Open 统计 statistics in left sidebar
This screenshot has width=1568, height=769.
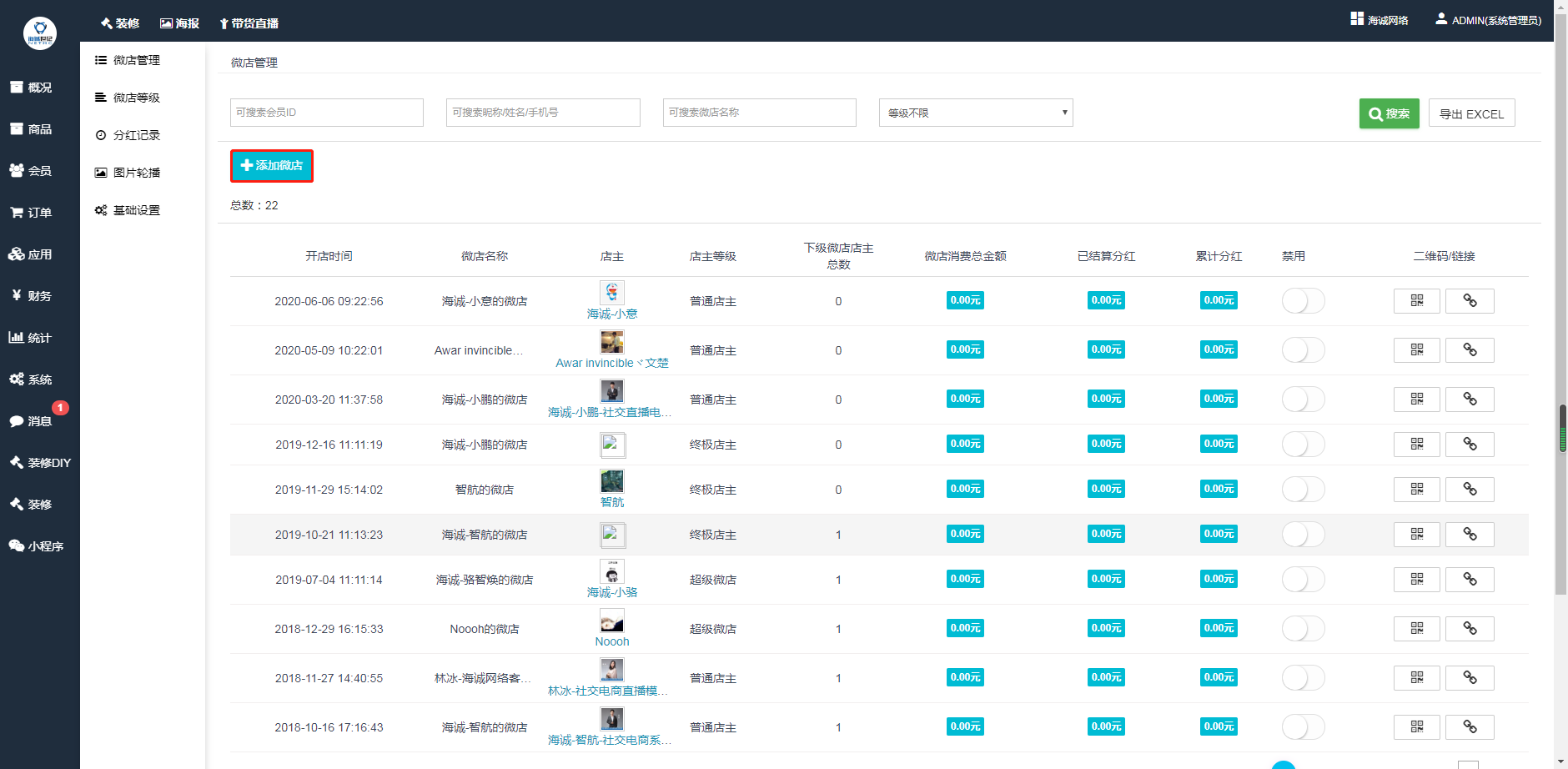point(31,338)
